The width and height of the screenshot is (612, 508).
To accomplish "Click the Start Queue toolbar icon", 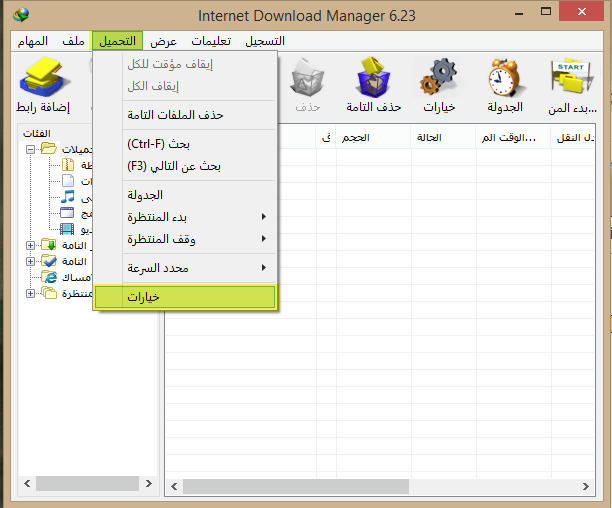I will coord(572,76).
